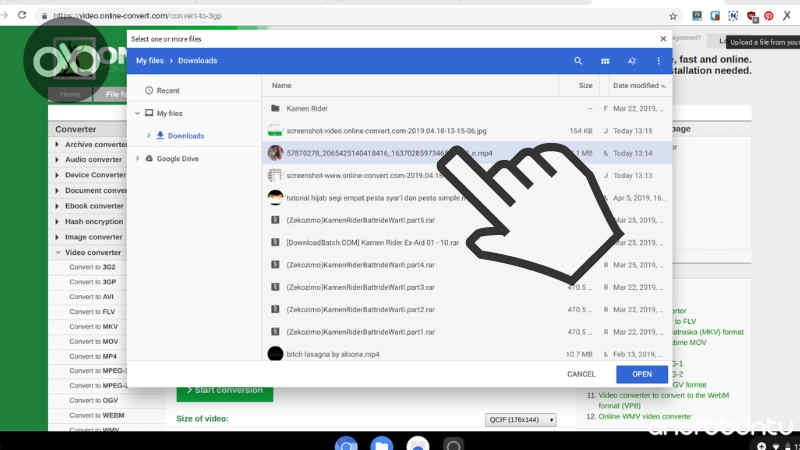Open Convert to AVI link

point(91,296)
